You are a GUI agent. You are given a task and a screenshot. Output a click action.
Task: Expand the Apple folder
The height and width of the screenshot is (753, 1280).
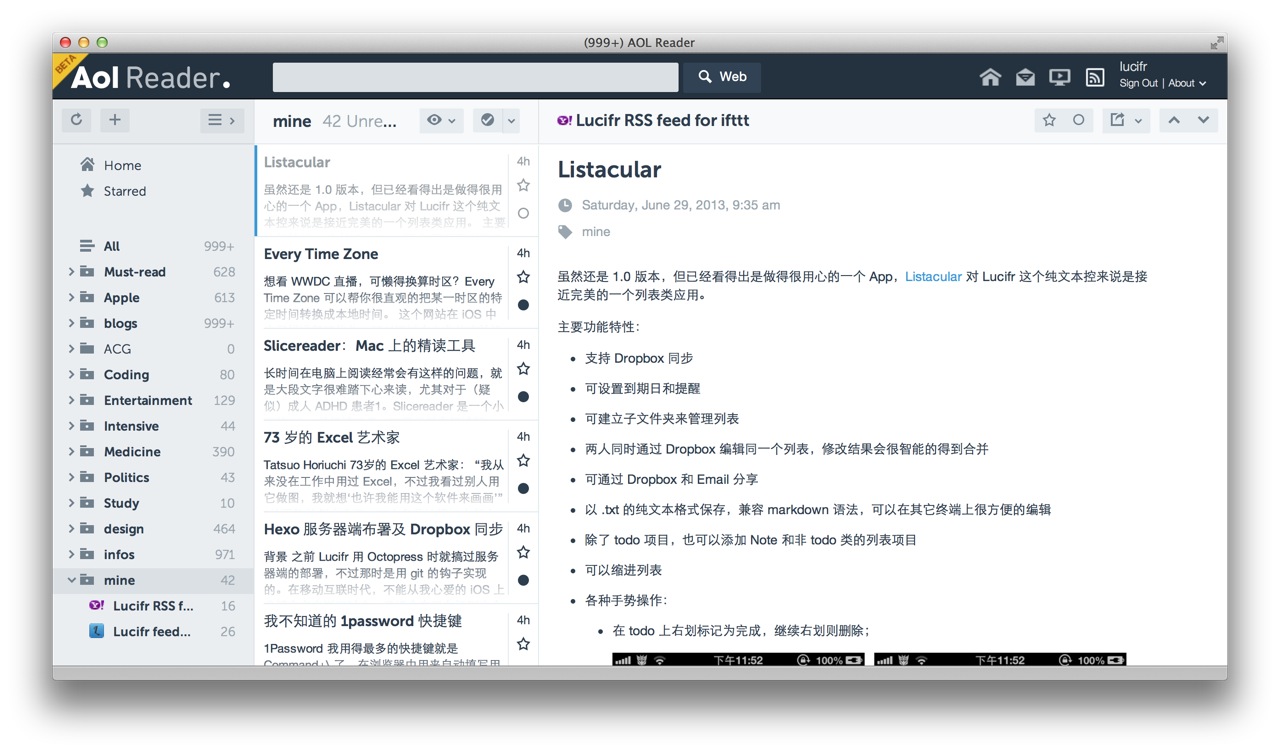tap(71, 298)
